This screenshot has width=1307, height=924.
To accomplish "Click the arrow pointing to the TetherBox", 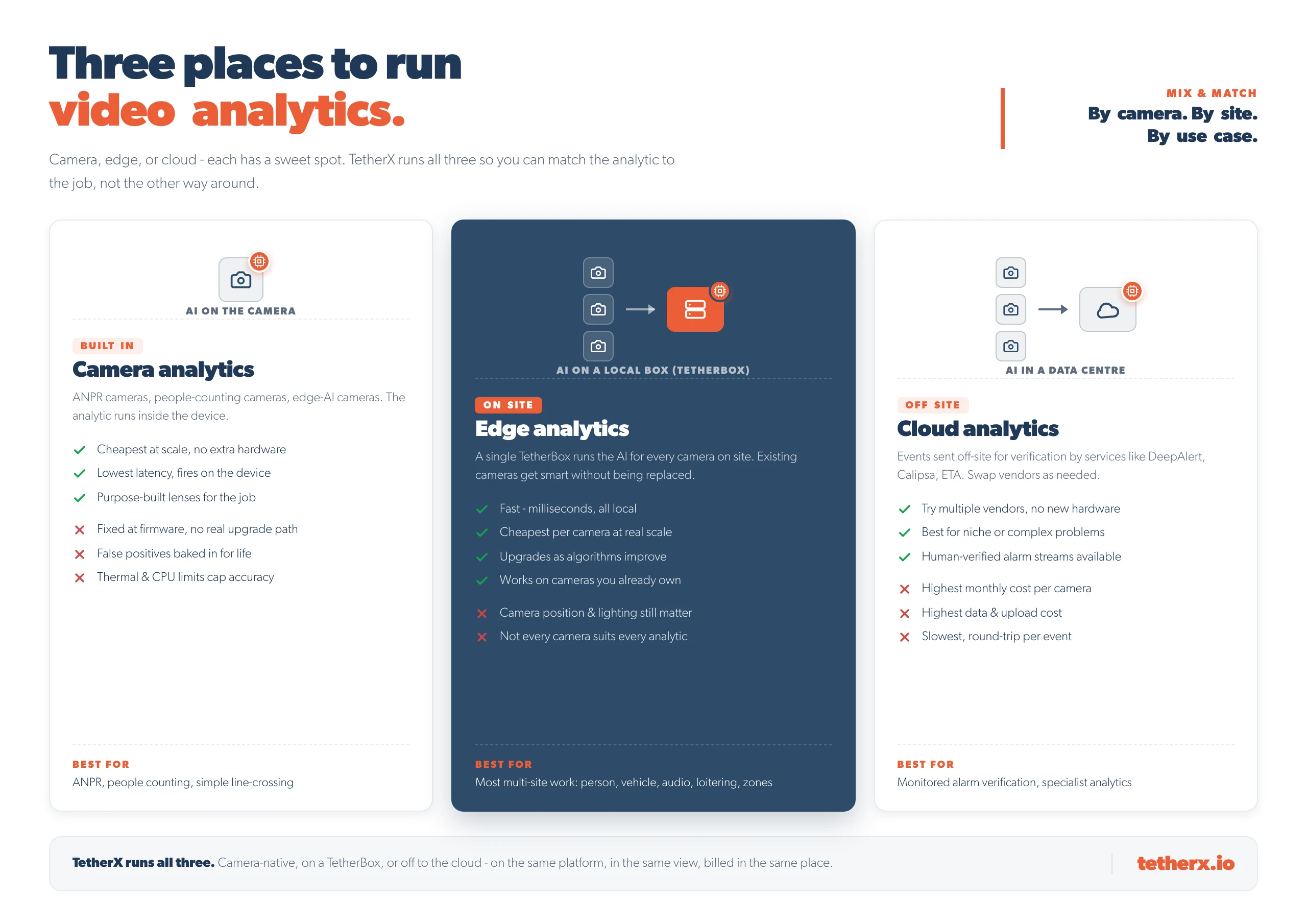I will pyautogui.click(x=640, y=309).
